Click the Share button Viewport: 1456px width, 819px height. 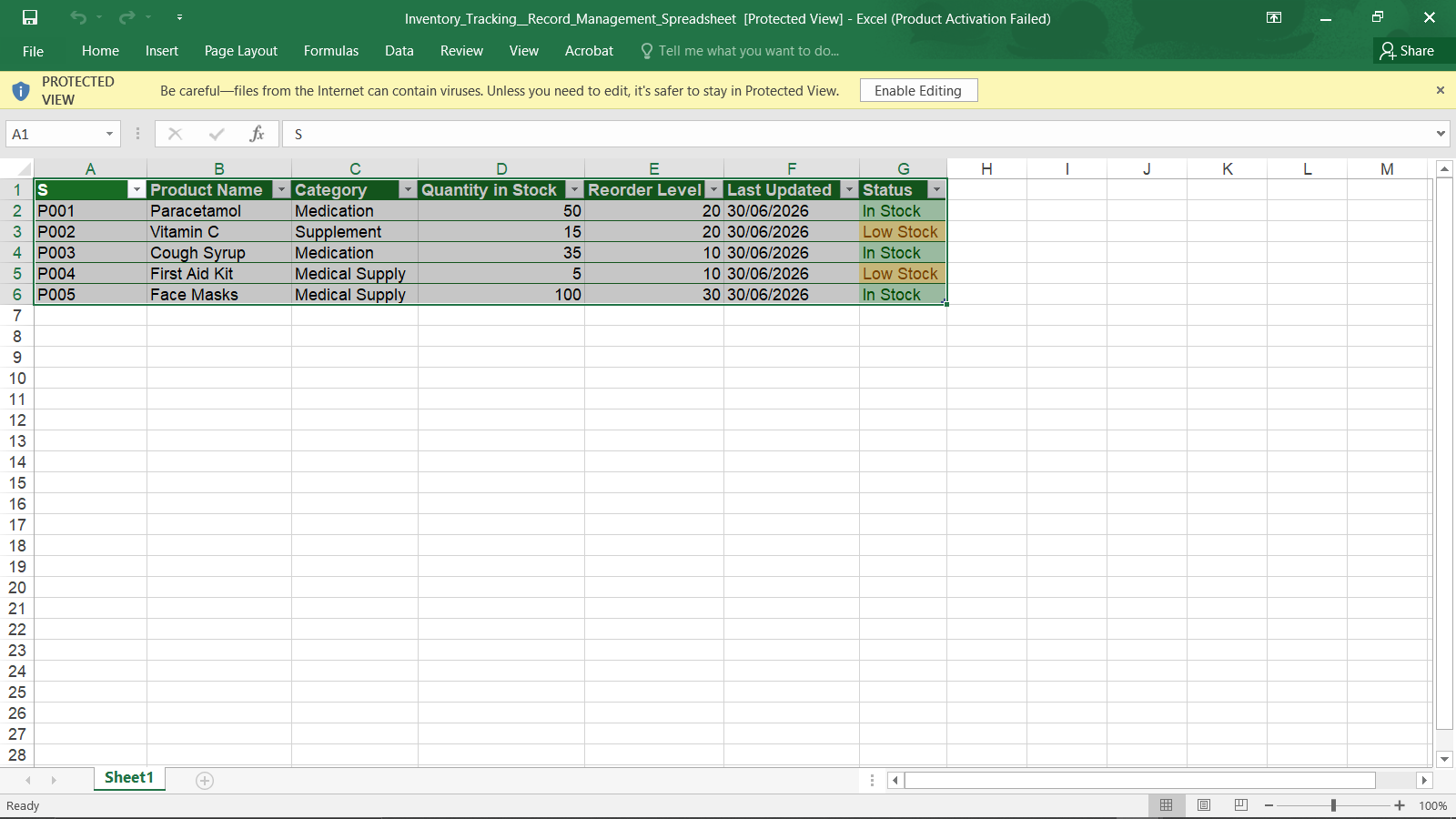(x=1407, y=51)
